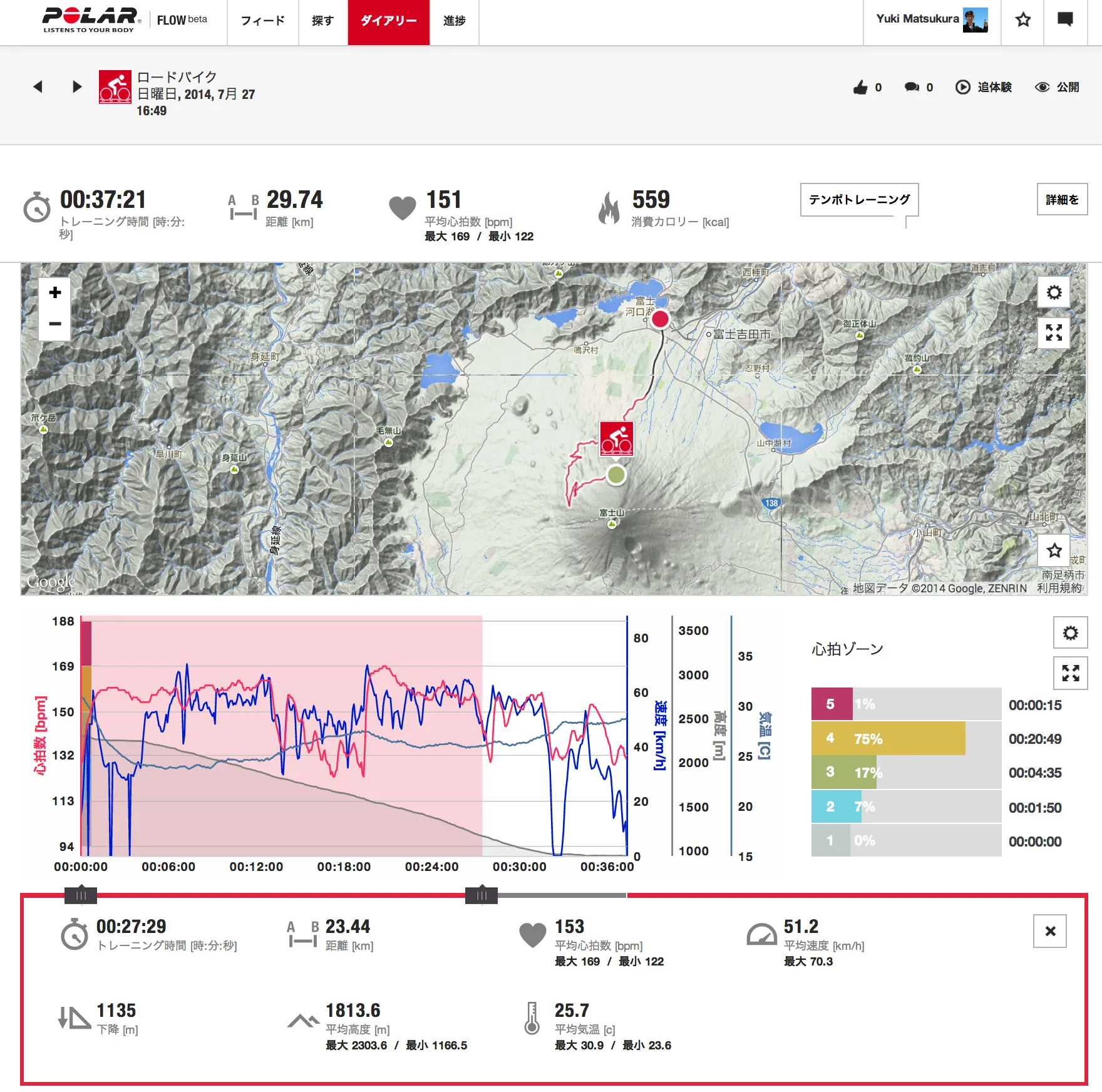The image size is (1102, 1092).
Task: Open the 進捗 tab
Action: click(x=454, y=21)
